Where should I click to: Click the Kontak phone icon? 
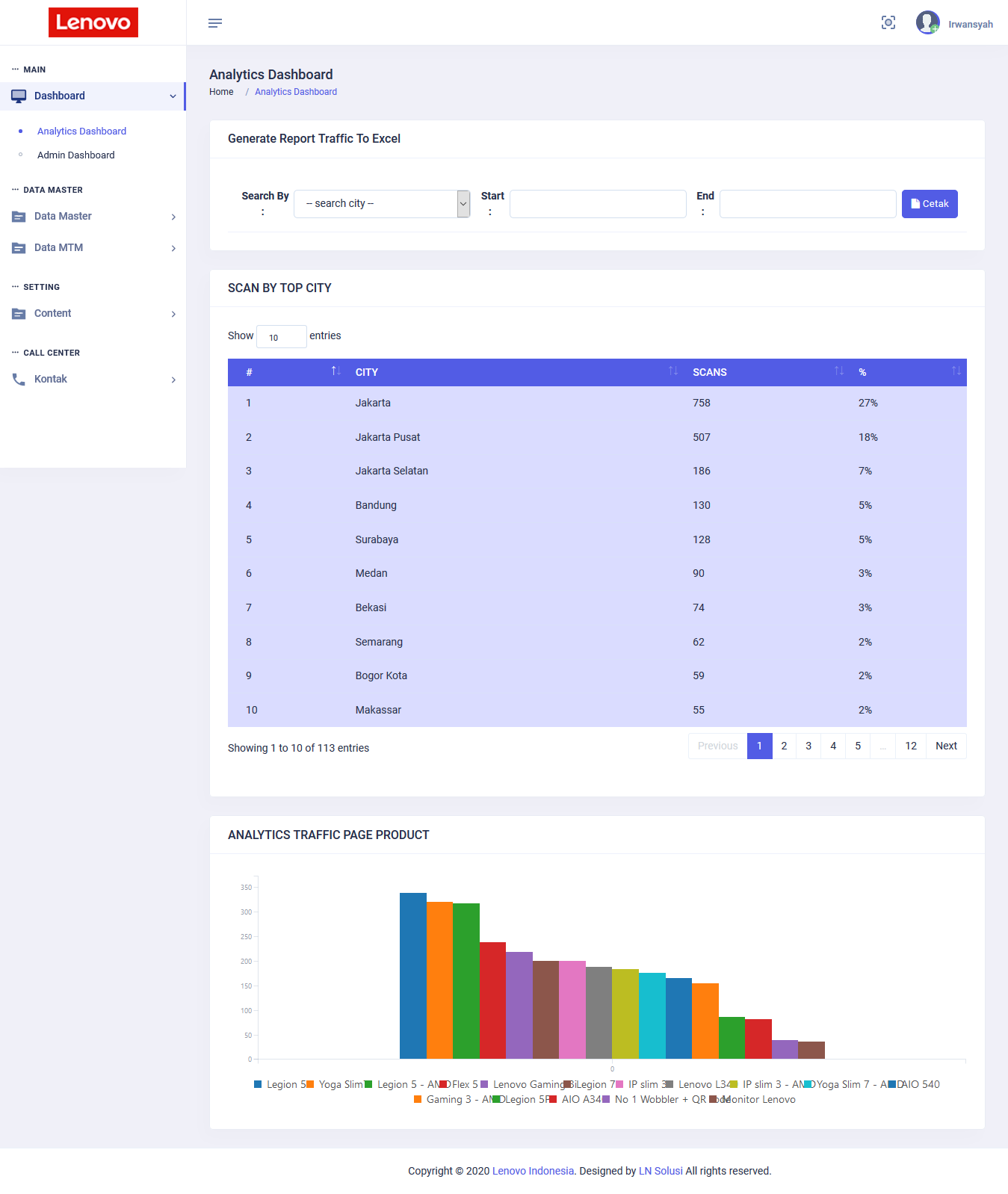(19, 379)
